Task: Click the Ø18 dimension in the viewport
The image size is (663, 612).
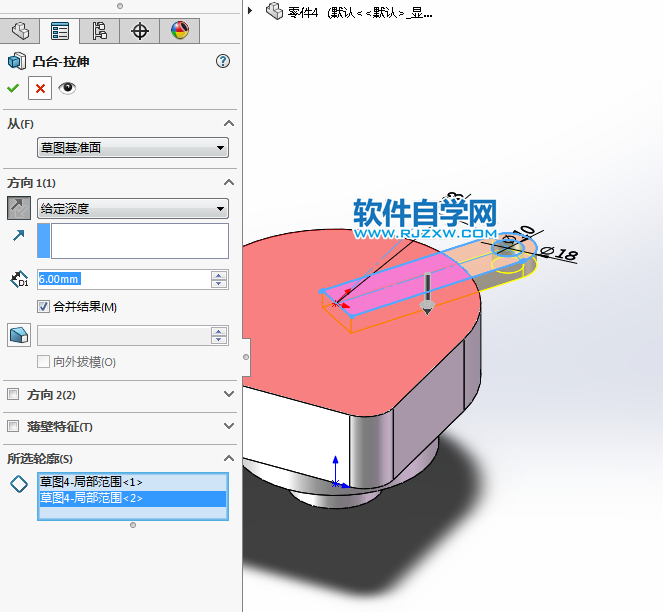Action: tap(559, 253)
